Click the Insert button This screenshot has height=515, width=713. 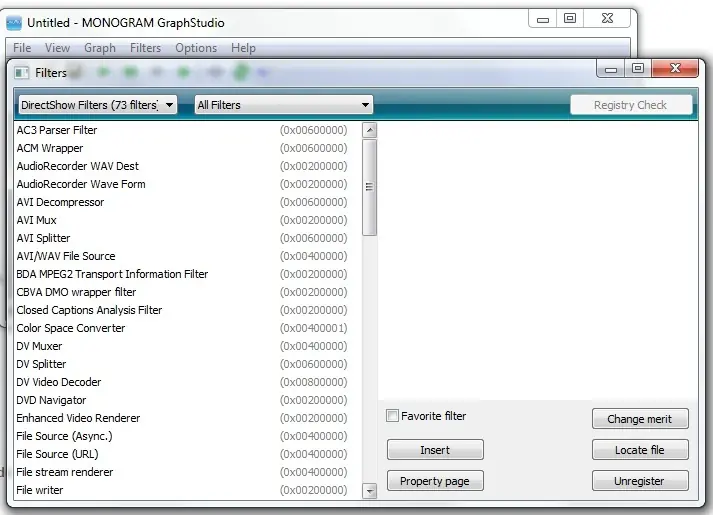point(435,450)
